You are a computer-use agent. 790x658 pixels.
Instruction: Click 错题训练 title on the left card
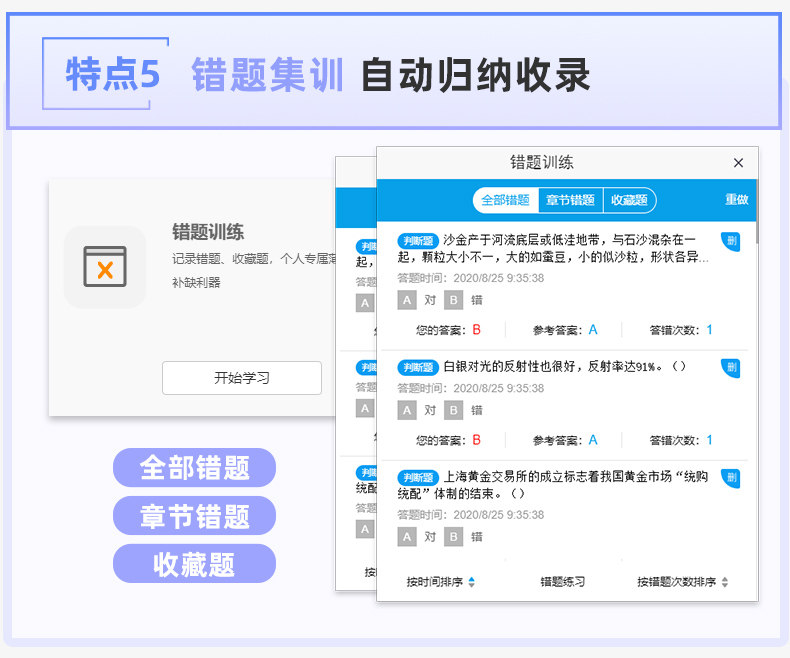tap(208, 232)
